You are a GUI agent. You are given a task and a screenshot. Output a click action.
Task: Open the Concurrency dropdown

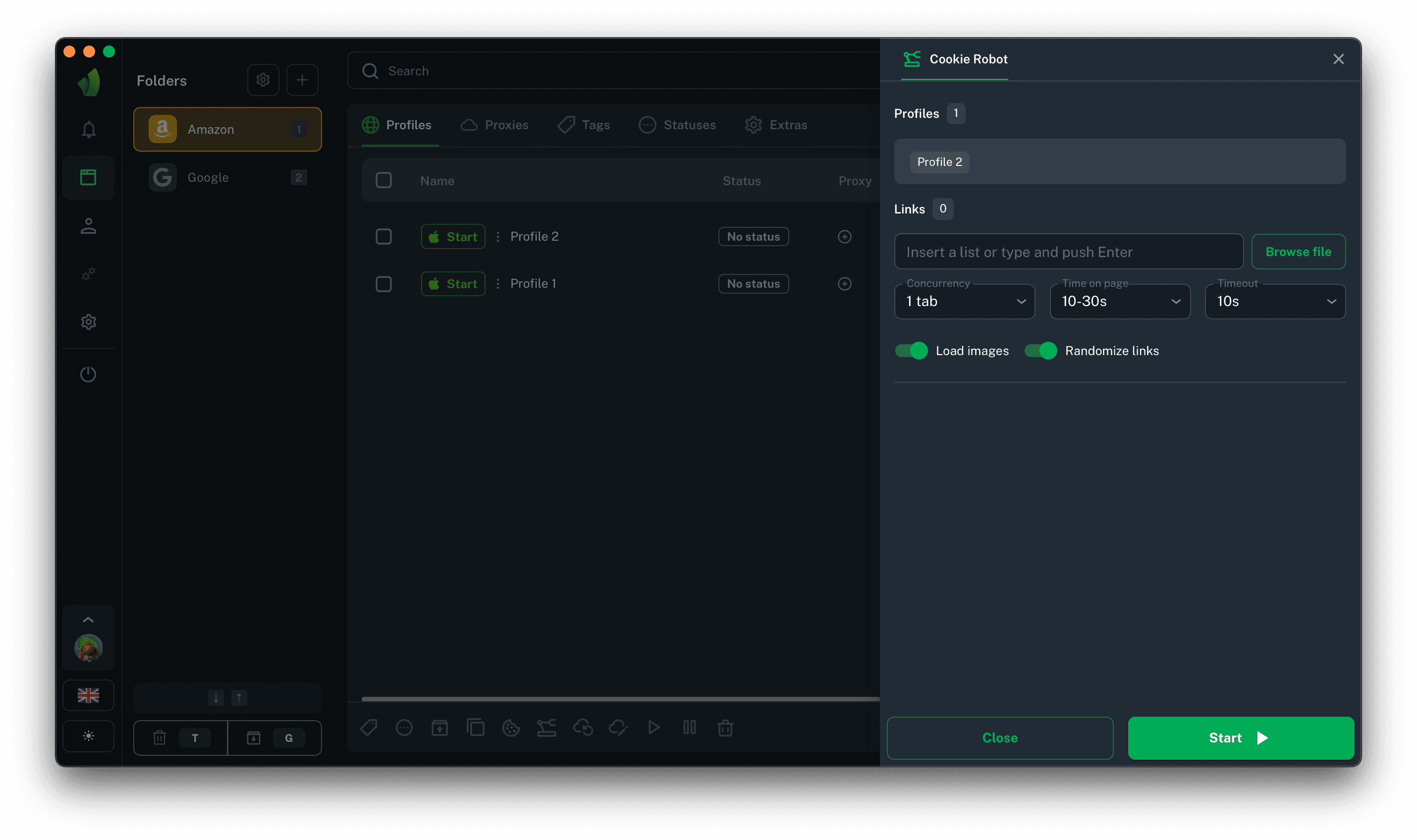[x=964, y=302]
